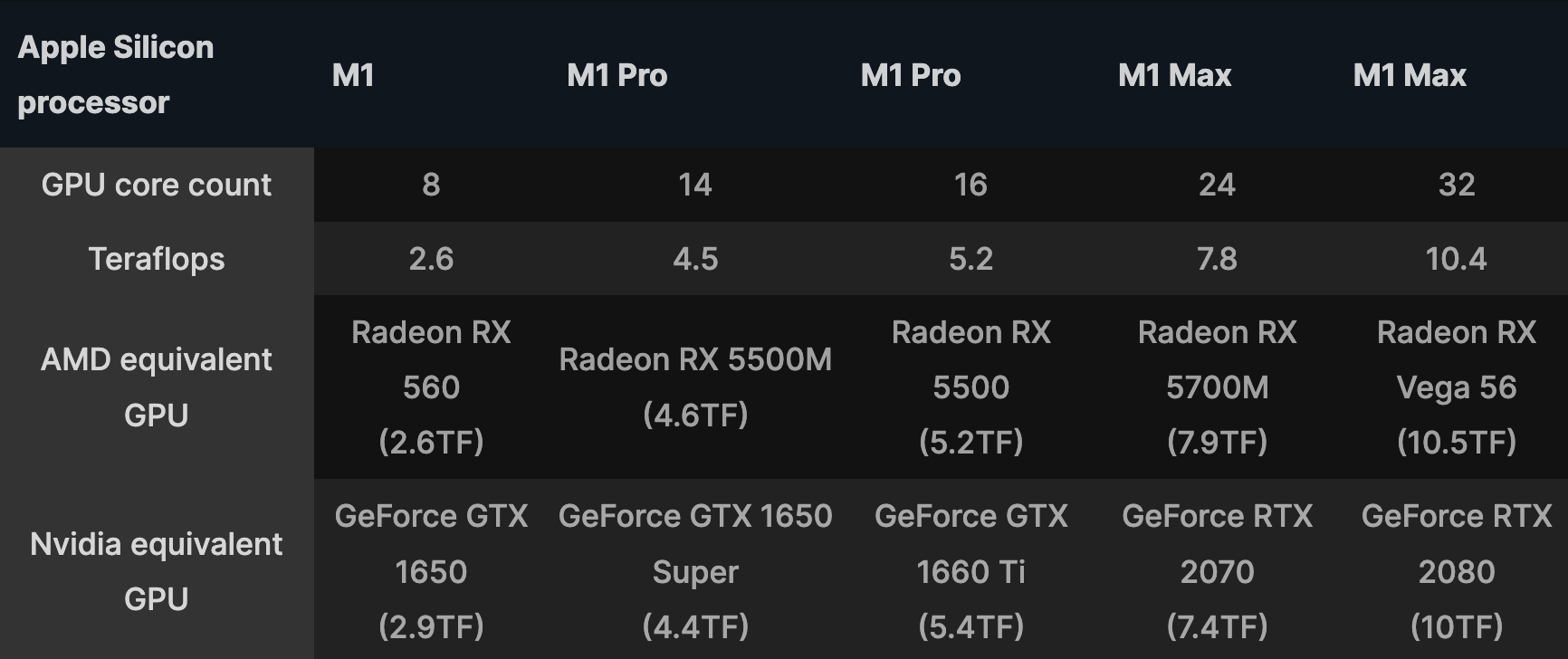This screenshot has height=659, width=1568.
Task: Select the GeForce GTX 1660 Ti cell
Action: click(x=971, y=571)
